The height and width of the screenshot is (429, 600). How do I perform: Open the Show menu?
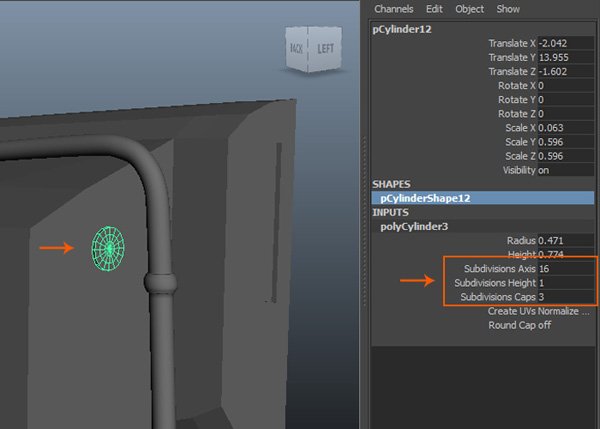point(508,9)
